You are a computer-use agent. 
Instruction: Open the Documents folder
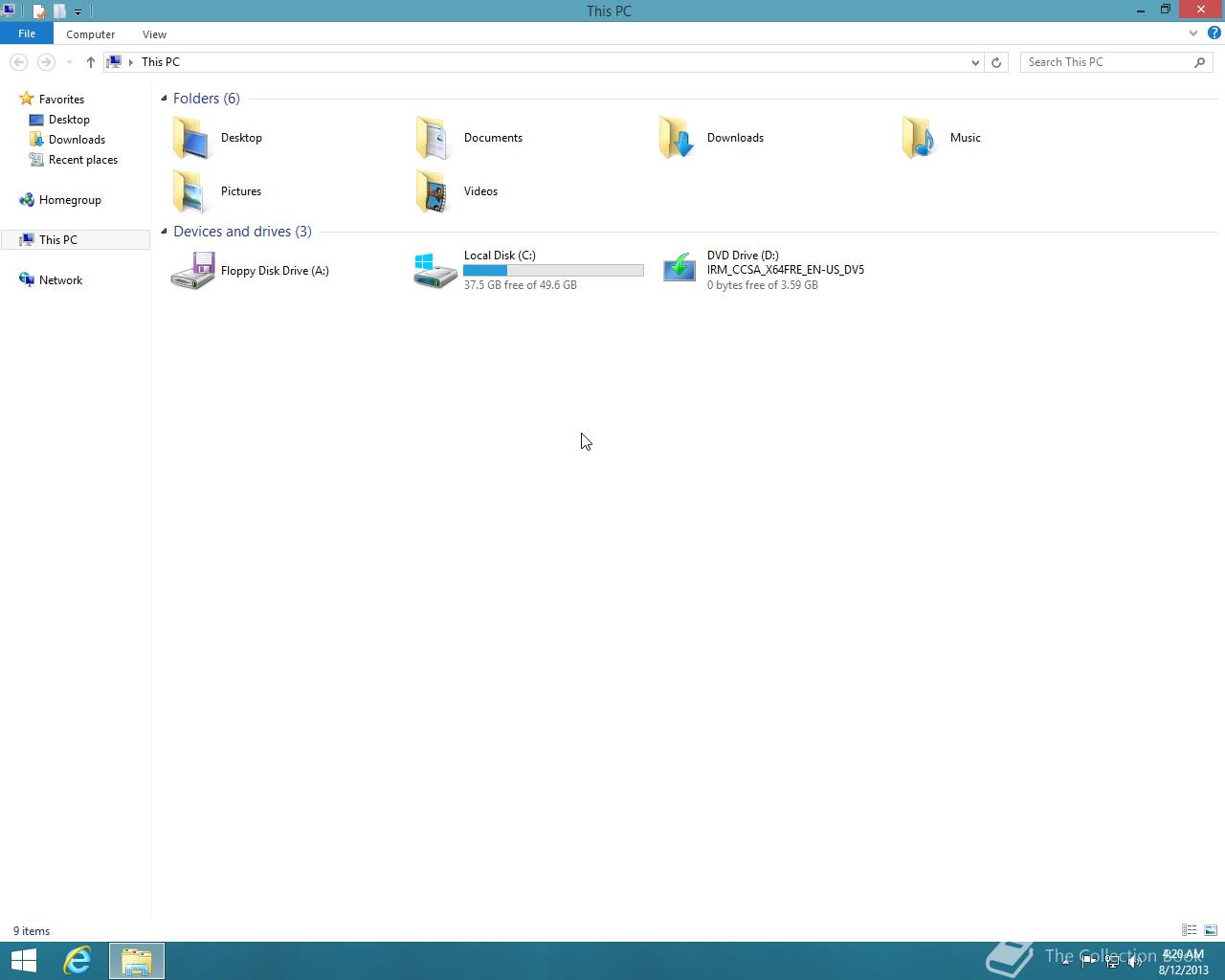coord(469,138)
